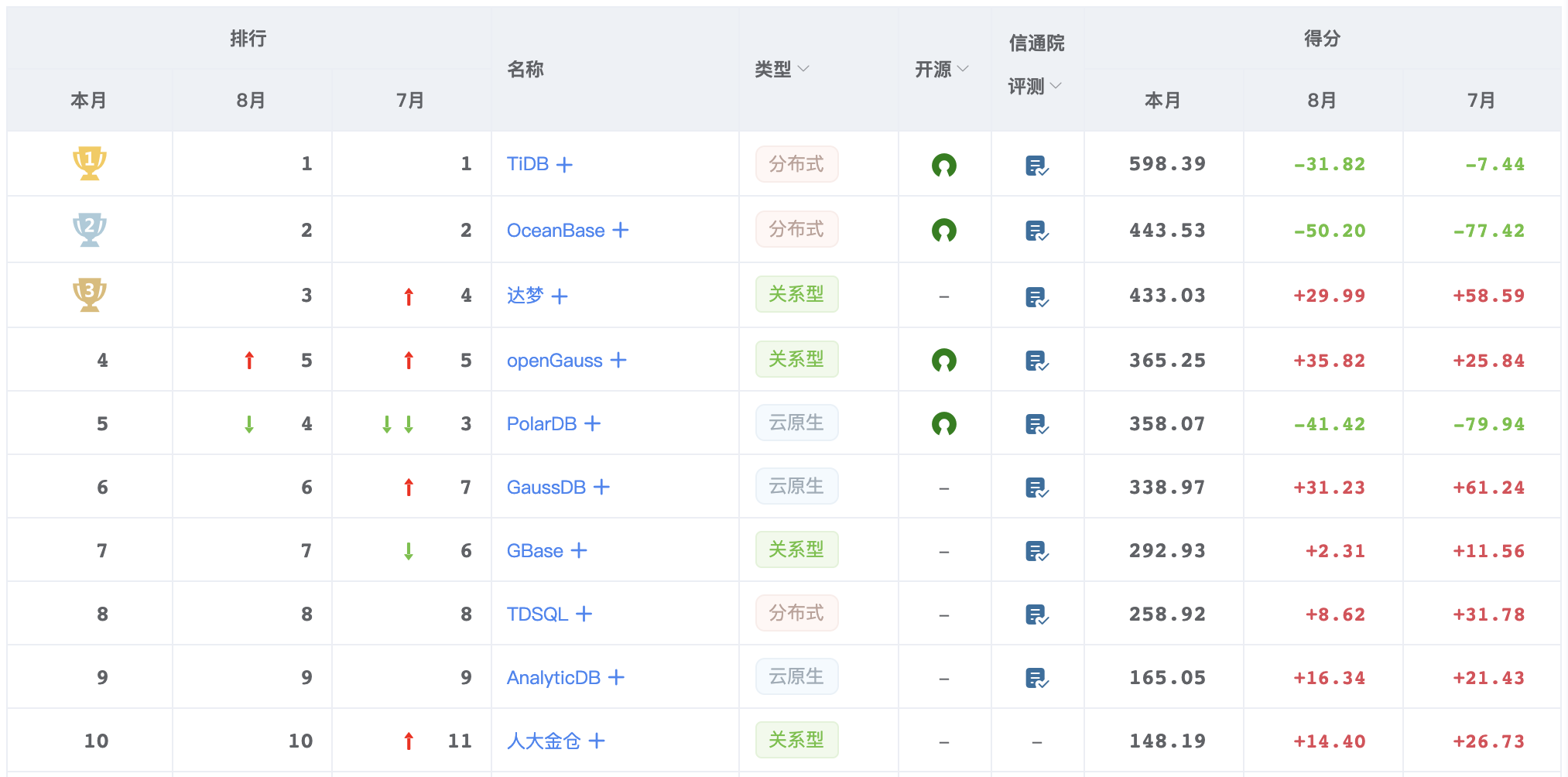Click 达梦's August change +29.99
This screenshot has height=777, width=1568.
pos(1329,296)
